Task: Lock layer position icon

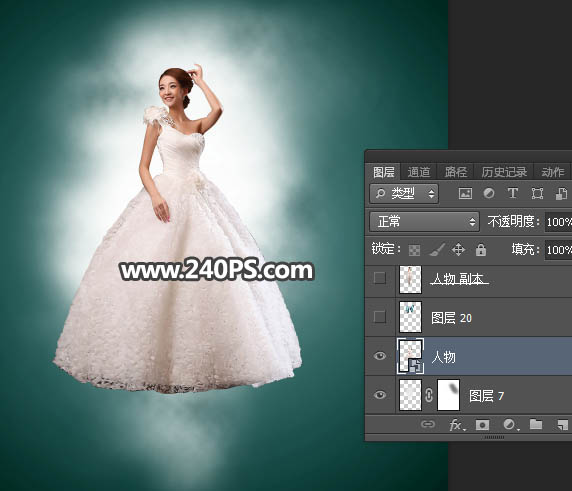Action: coord(458,250)
